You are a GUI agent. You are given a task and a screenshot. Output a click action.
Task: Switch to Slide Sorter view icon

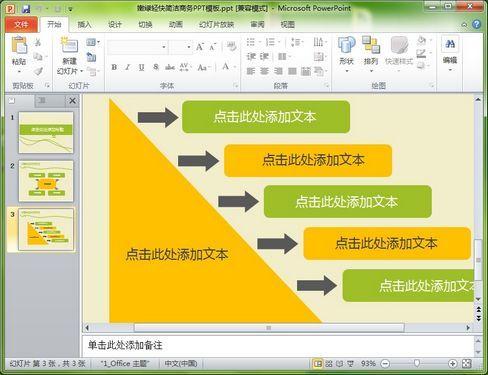[329, 364]
